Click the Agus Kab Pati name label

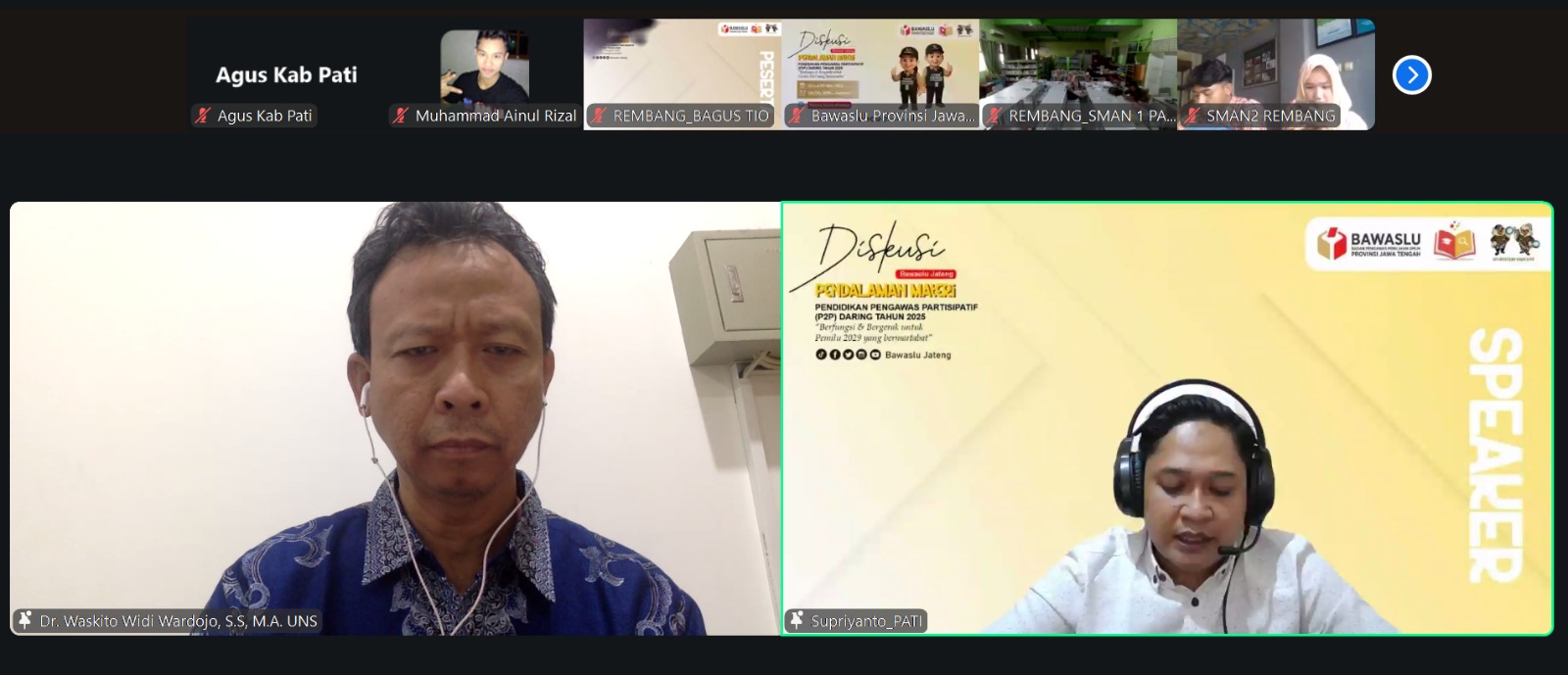[265, 116]
